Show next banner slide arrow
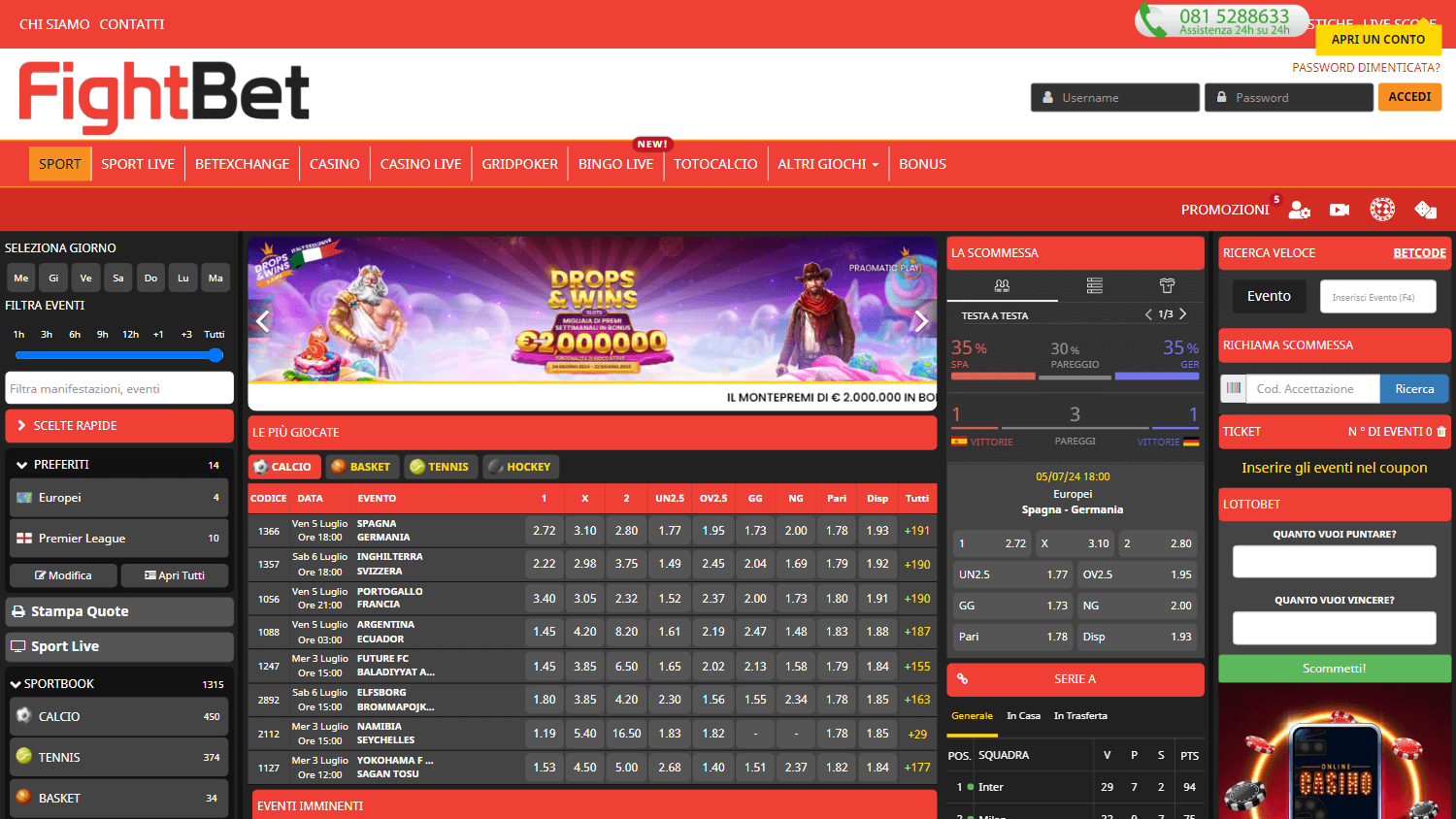Image resolution: width=1456 pixels, height=819 pixels. [921, 321]
